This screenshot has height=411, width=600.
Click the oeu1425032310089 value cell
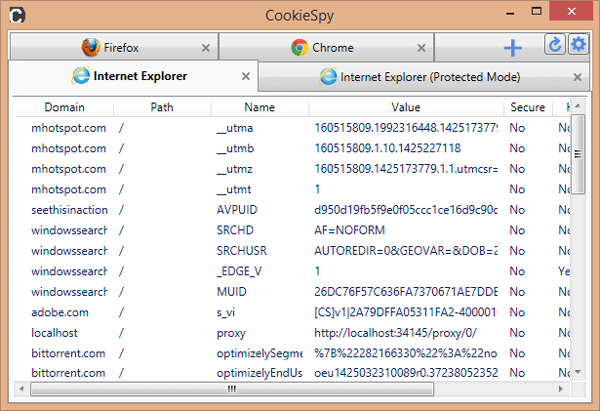(406, 373)
